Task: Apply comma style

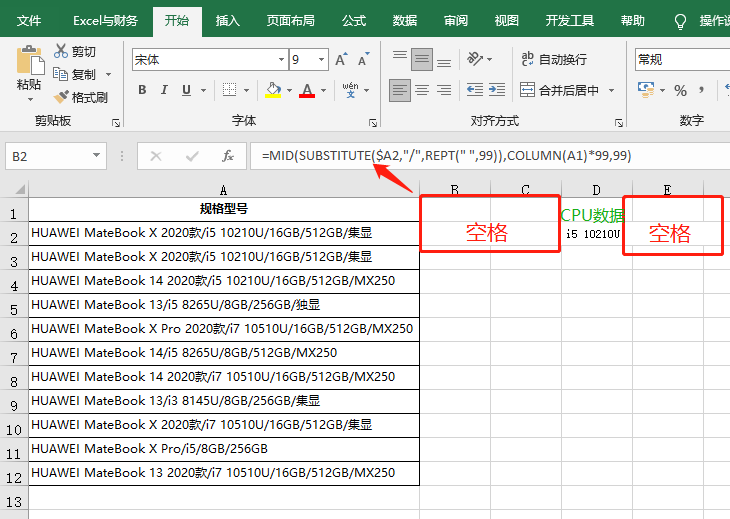Action: point(702,90)
